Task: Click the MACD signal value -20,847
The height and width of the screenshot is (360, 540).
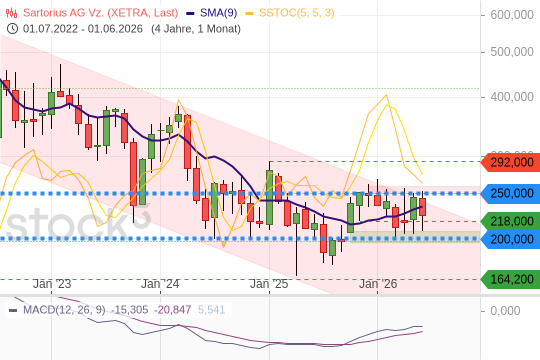Action: point(173,310)
